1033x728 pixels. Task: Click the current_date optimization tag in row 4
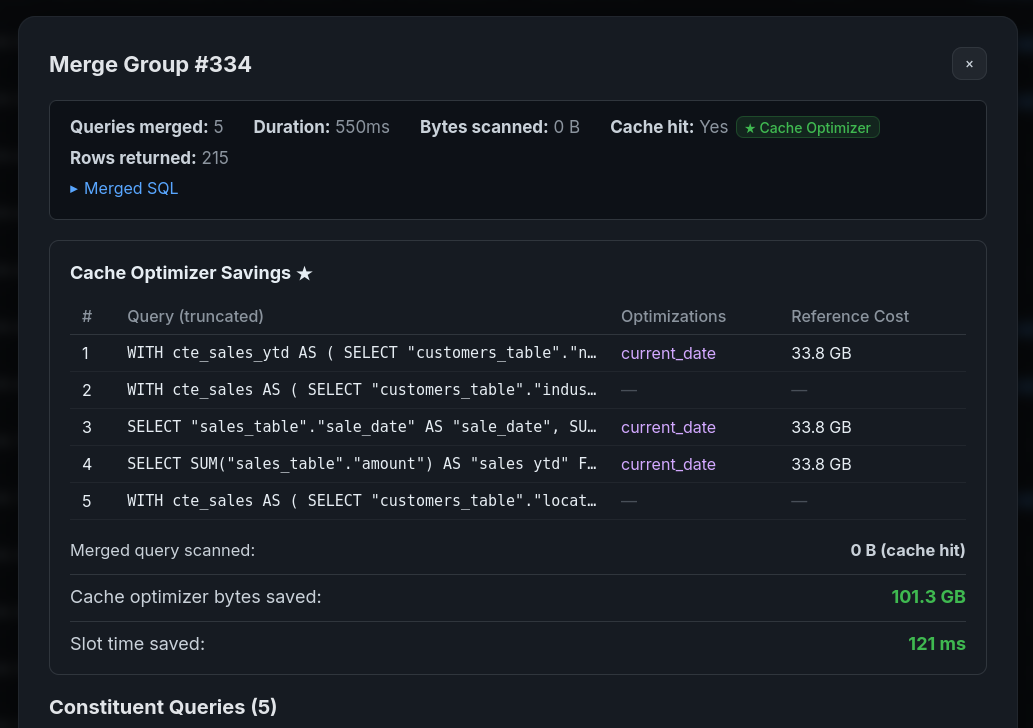pos(668,464)
